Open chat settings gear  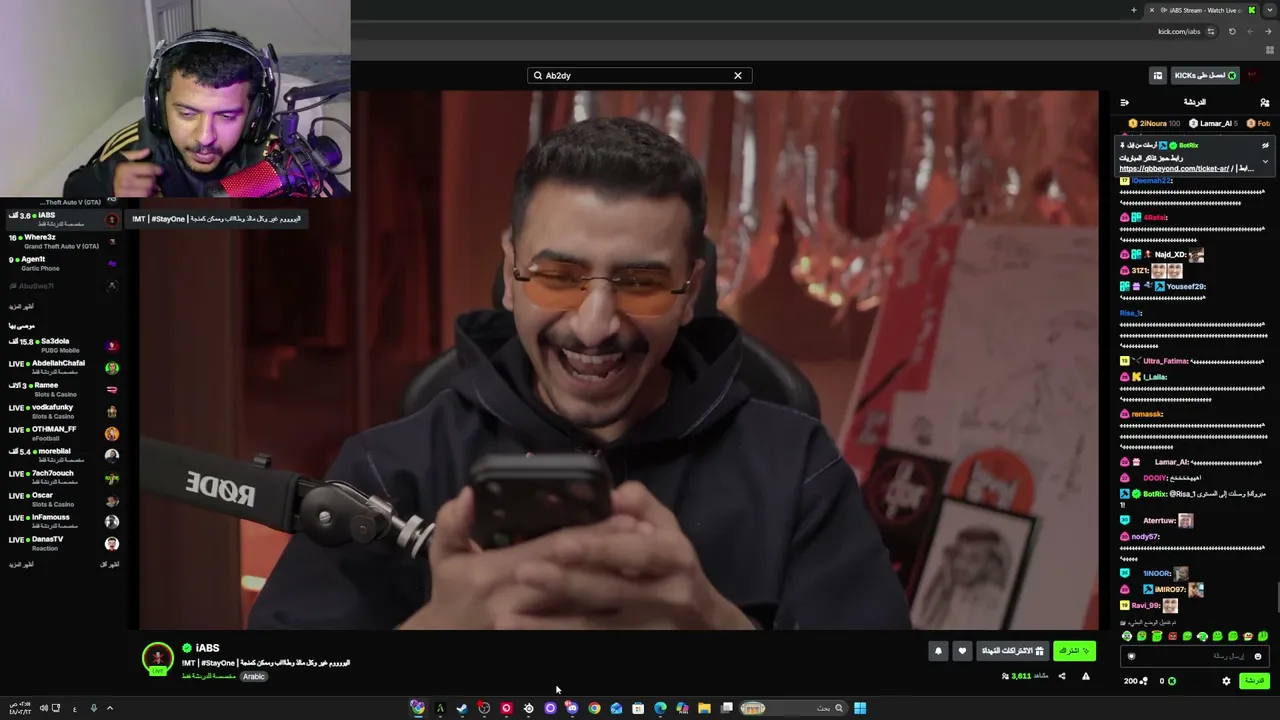pos(1227,682)
